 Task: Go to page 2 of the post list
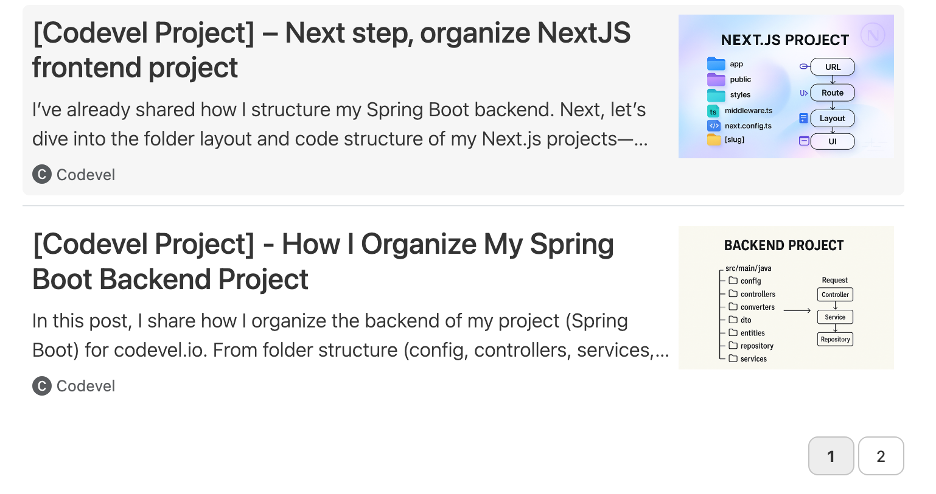coord(880,456)
